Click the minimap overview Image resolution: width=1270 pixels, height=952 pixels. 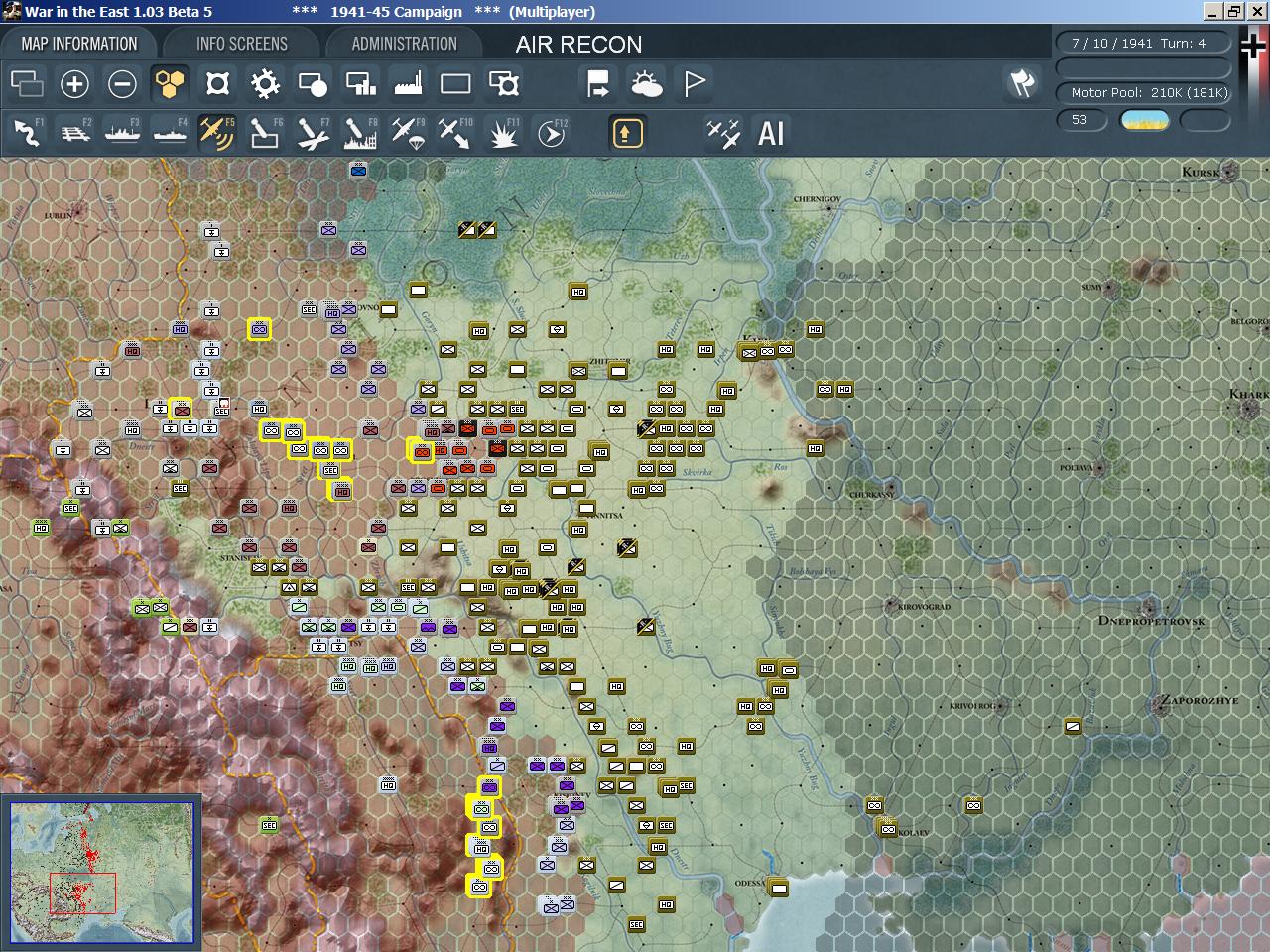click(x=101, y=872)
